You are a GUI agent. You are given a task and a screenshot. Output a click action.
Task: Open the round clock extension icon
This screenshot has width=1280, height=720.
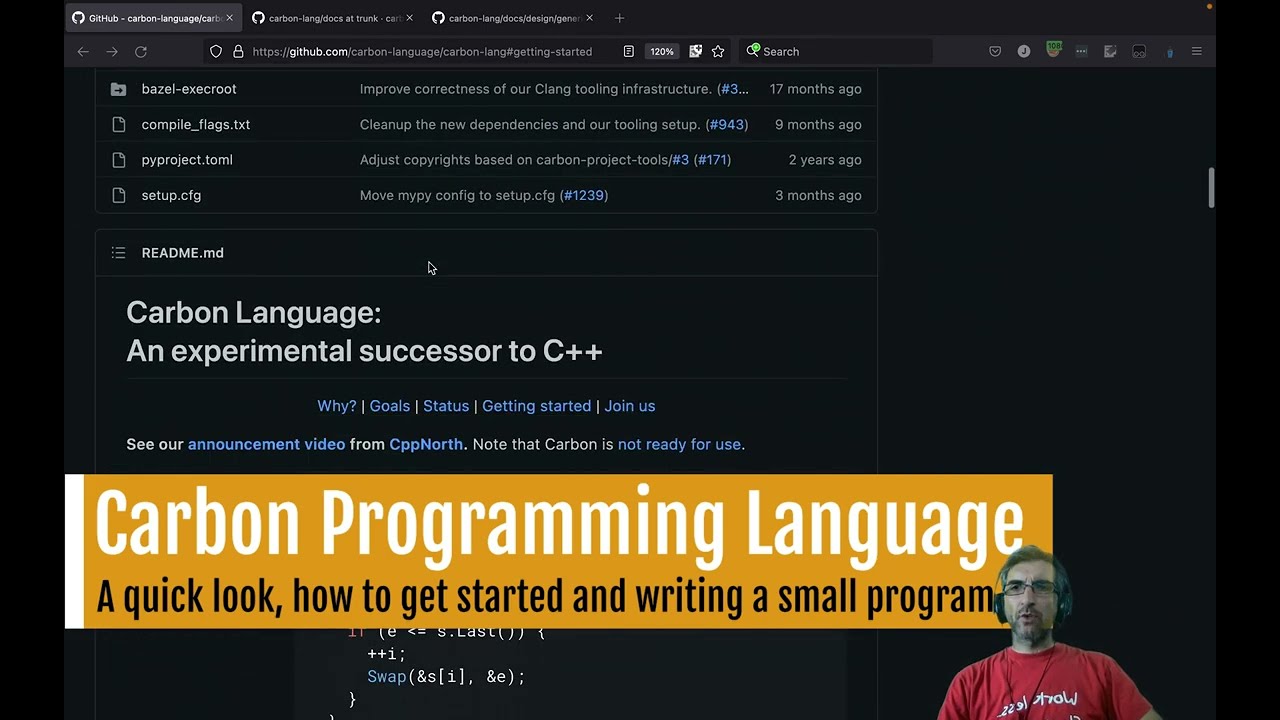[x=1024, y=51]
